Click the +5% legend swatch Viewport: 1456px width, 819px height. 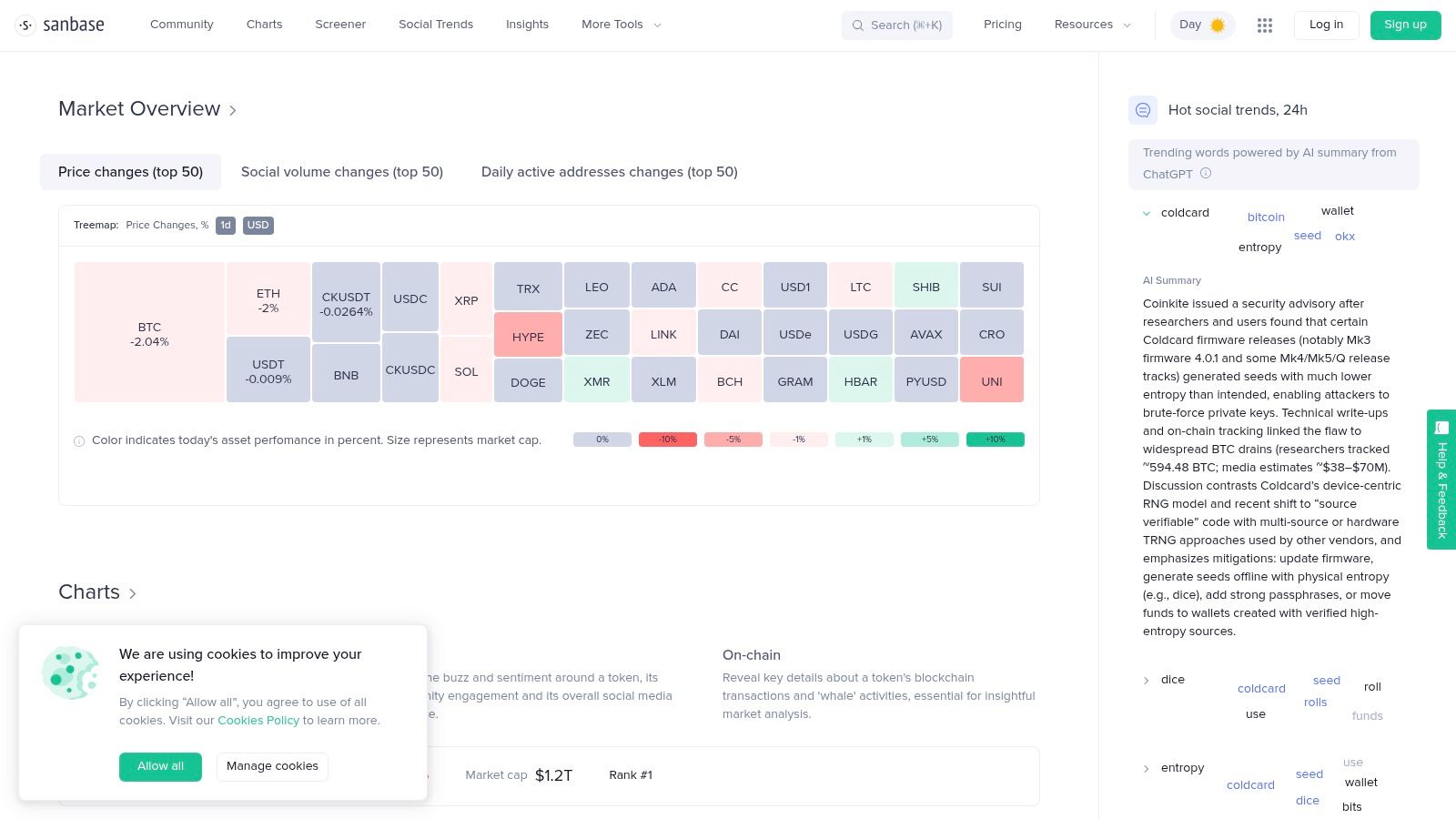(x=930, y=440)
